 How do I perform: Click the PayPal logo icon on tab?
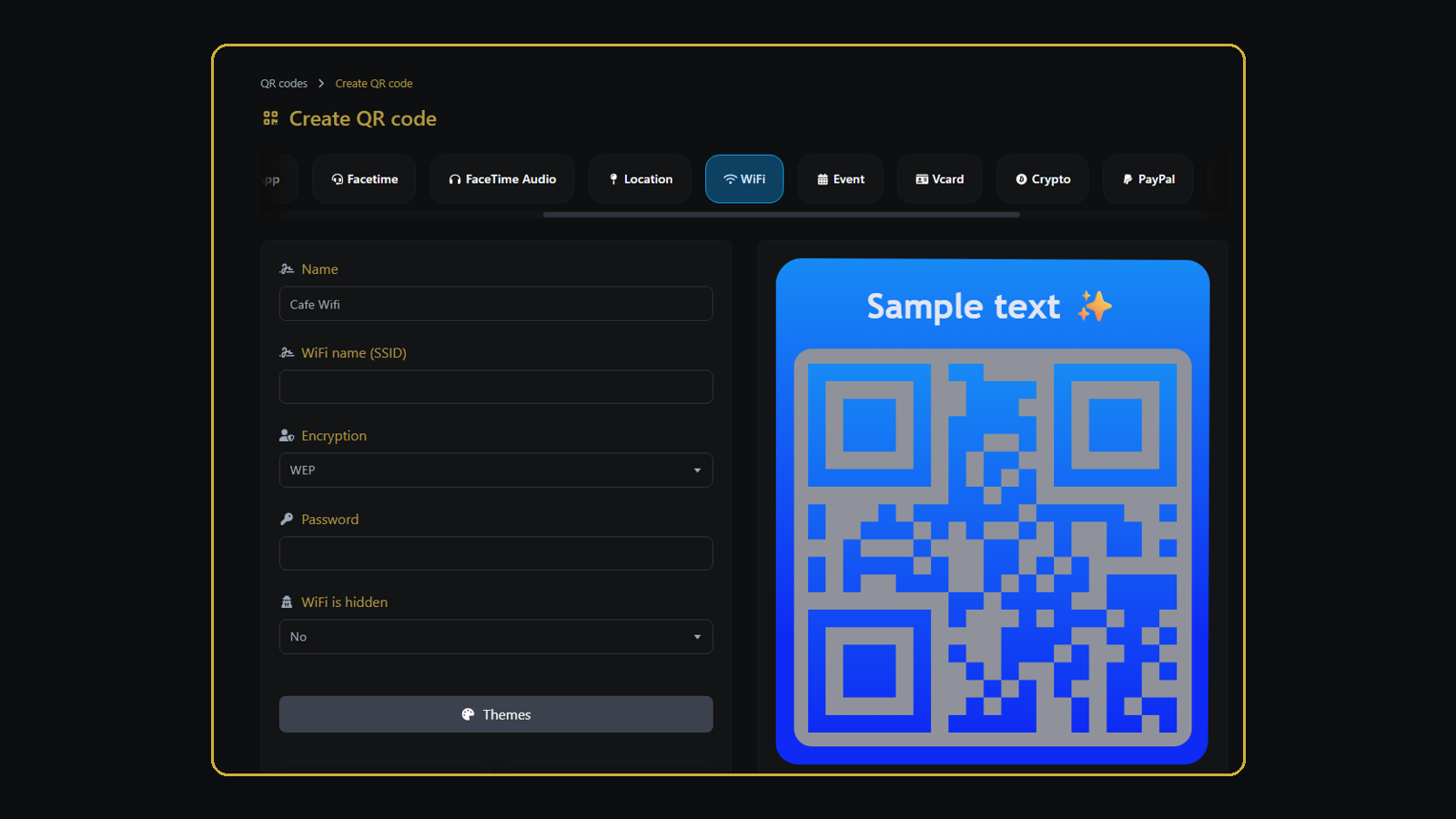(x=1127, y=179)
